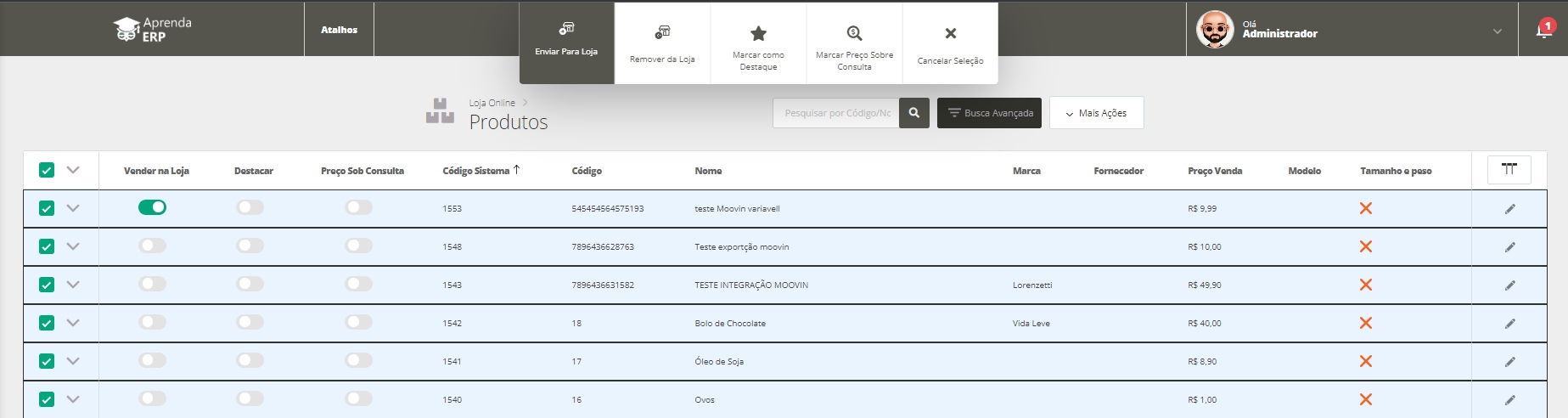
Task: Cancel selection with the X icon
Action: click(950, 33)
